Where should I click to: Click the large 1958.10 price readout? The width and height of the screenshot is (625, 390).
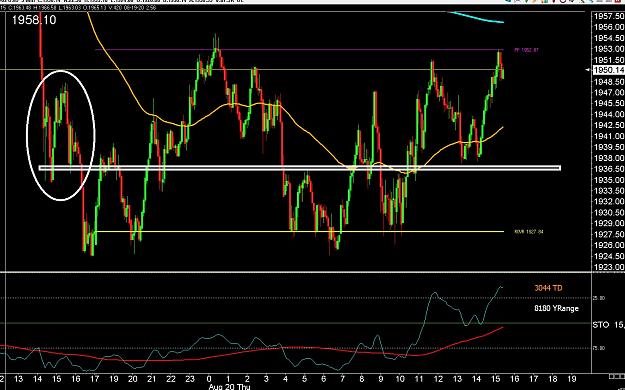(x=34, y=20)
